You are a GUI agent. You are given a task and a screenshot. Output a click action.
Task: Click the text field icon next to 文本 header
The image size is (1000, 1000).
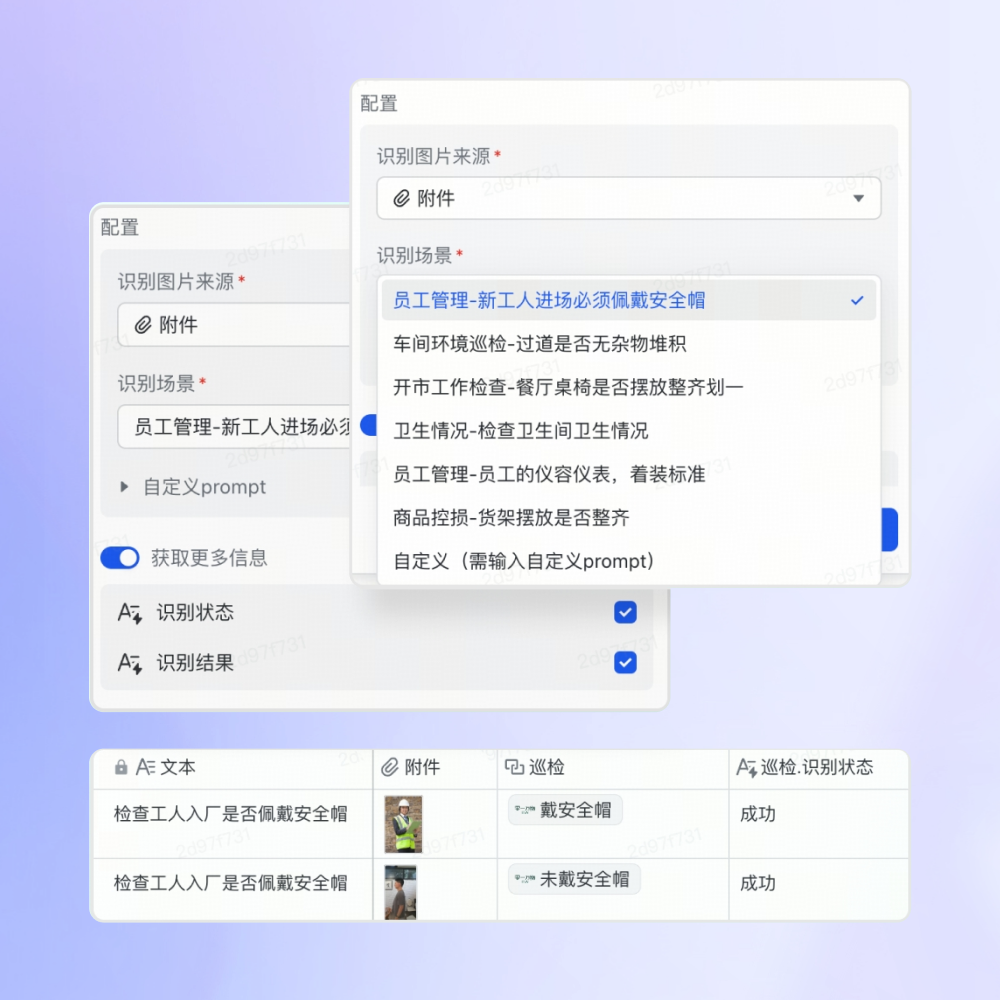point(144,768)
